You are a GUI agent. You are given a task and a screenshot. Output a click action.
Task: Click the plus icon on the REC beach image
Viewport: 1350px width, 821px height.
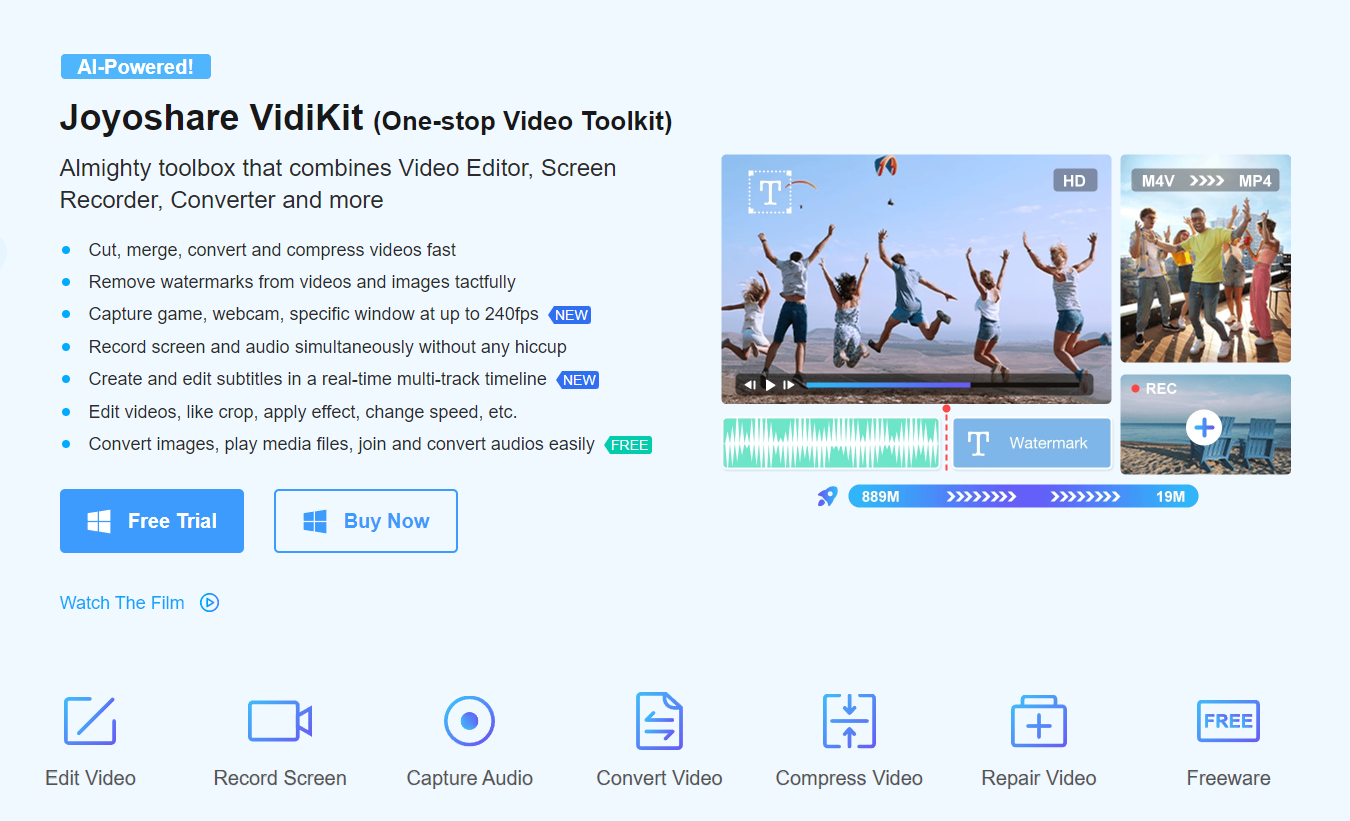tap(1205, 427)
